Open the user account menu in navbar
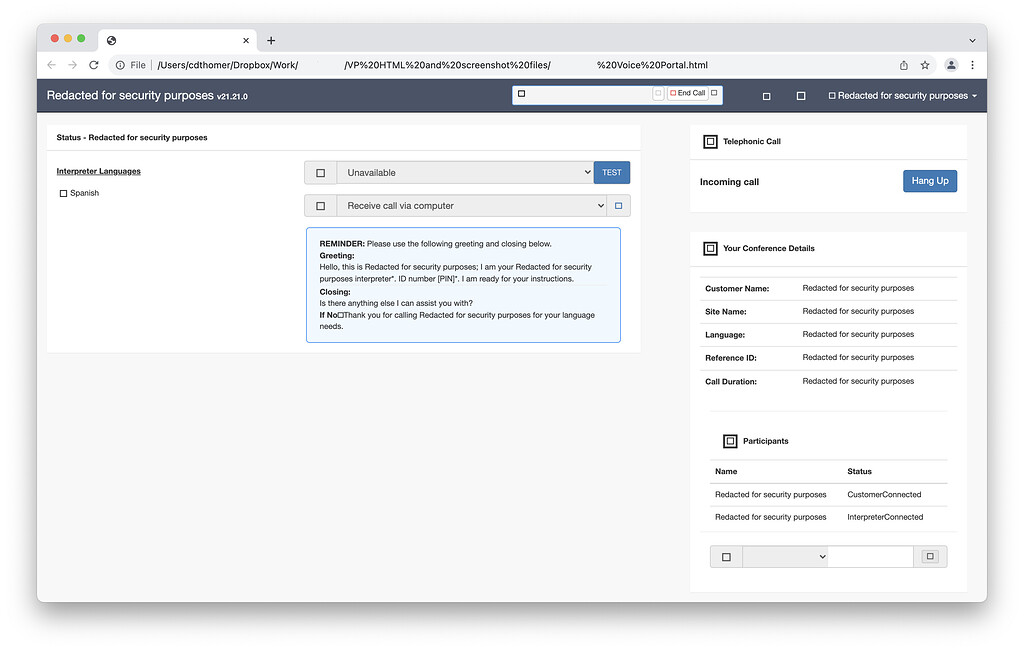1024x651 pixels. tap(903, 96)
